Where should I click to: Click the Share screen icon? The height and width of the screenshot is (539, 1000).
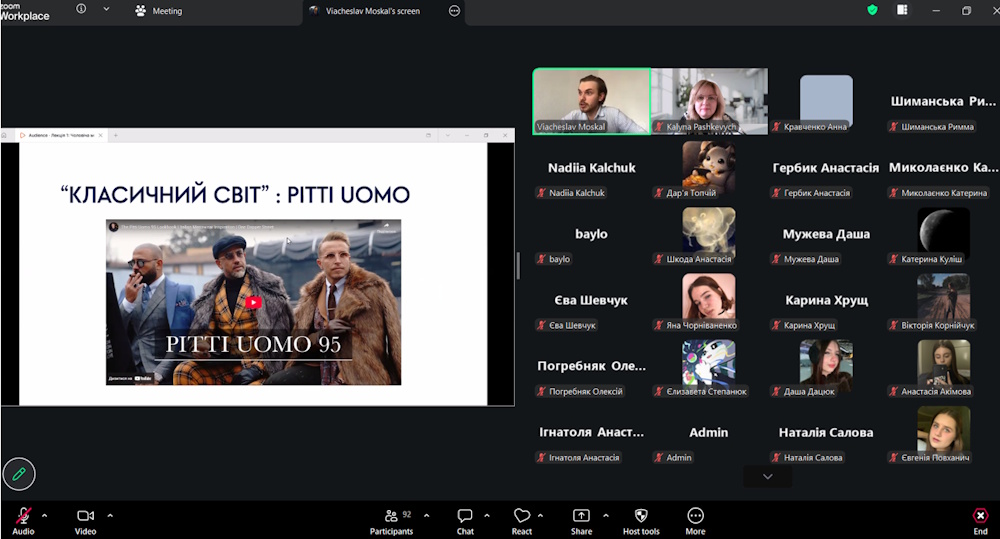[581, 516]
